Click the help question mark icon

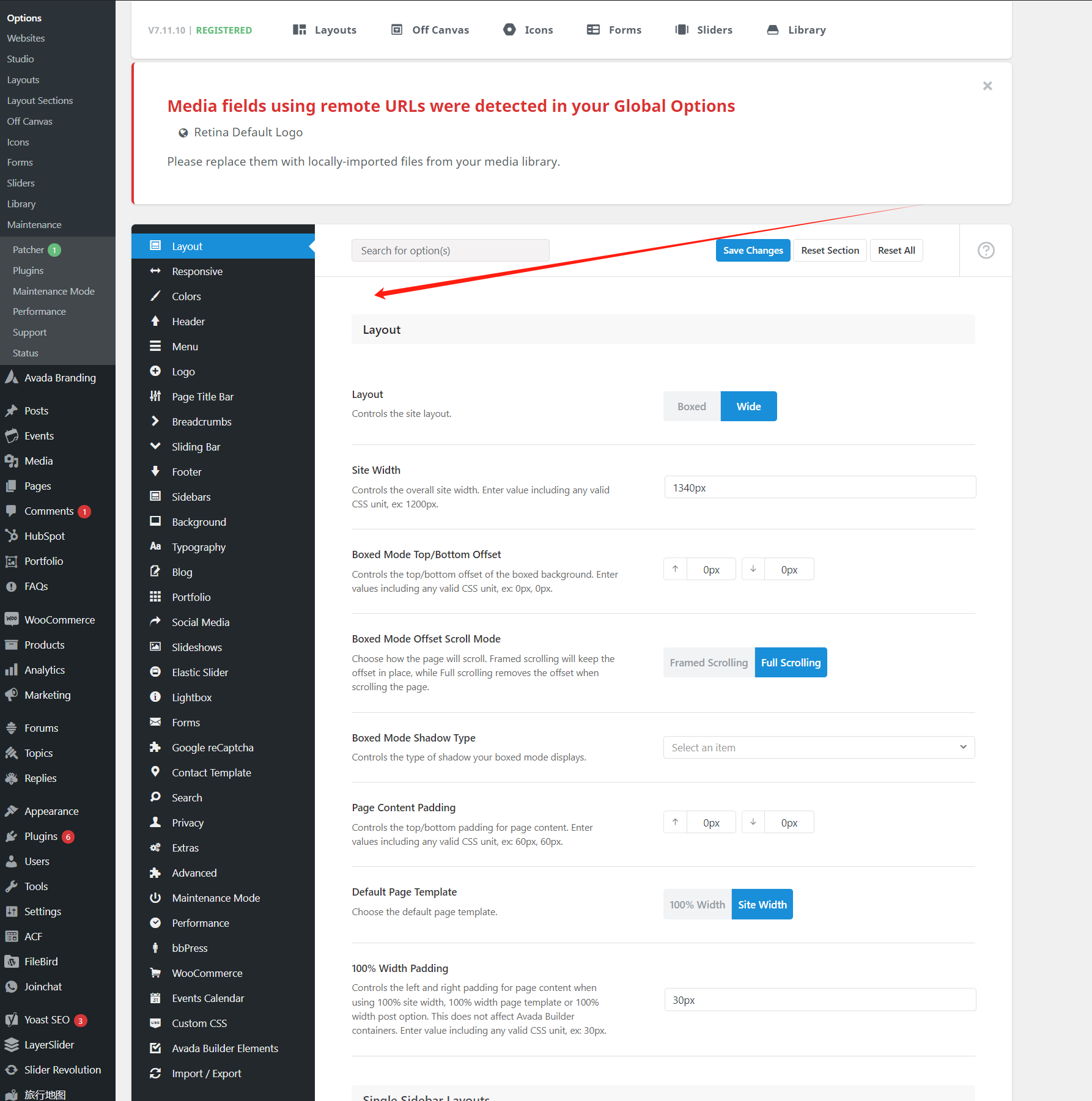(x=986, y=251)
